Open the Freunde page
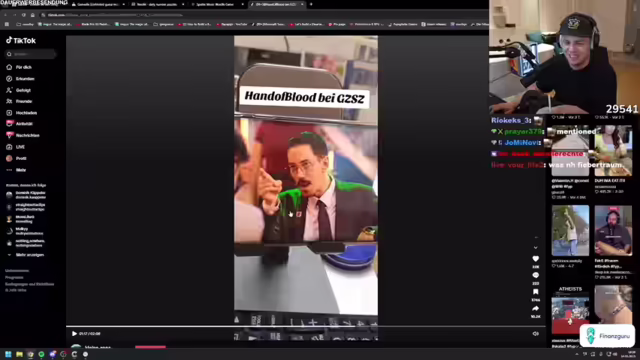The height and width of the screenshot is (360, 640). point(19,101)
